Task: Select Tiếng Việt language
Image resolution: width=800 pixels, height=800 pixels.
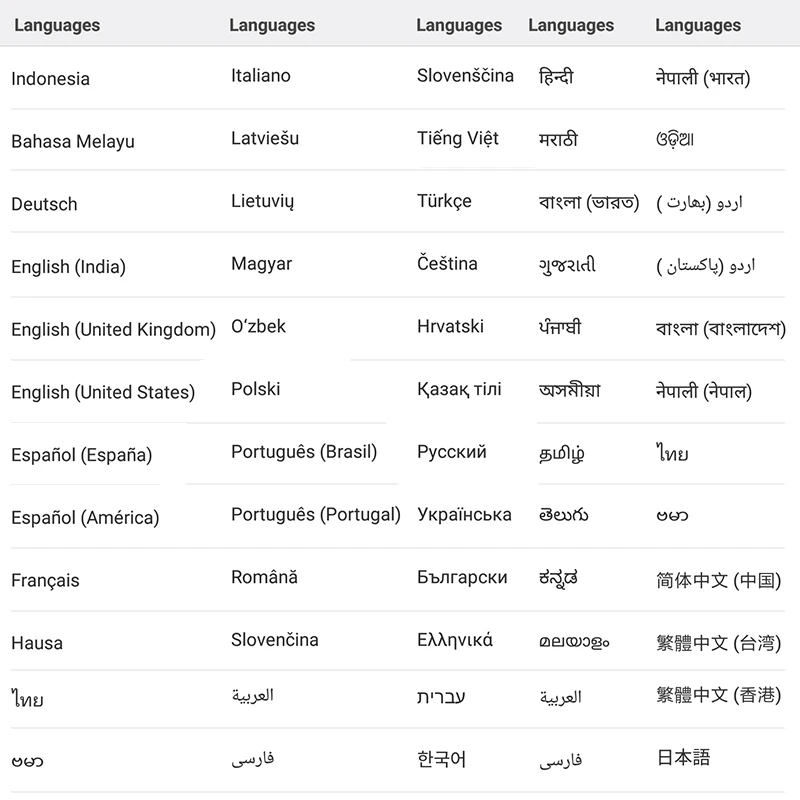Action: [458, 138]
